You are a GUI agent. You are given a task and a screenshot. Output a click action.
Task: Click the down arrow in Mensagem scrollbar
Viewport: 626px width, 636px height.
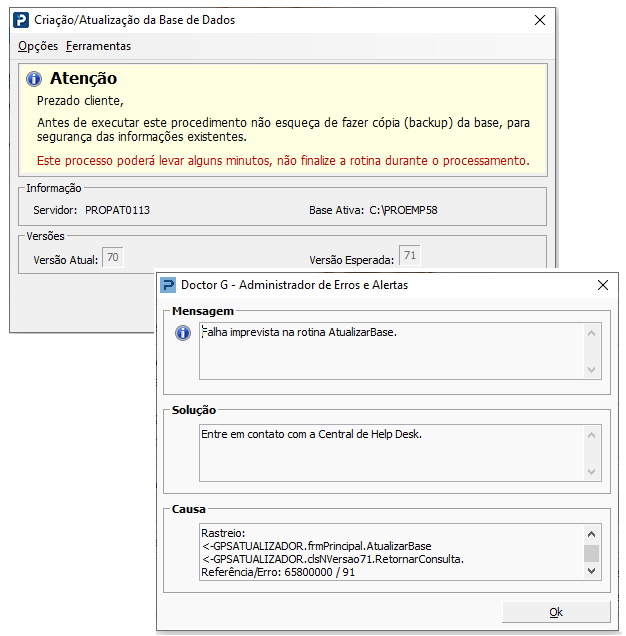(592, 370)
